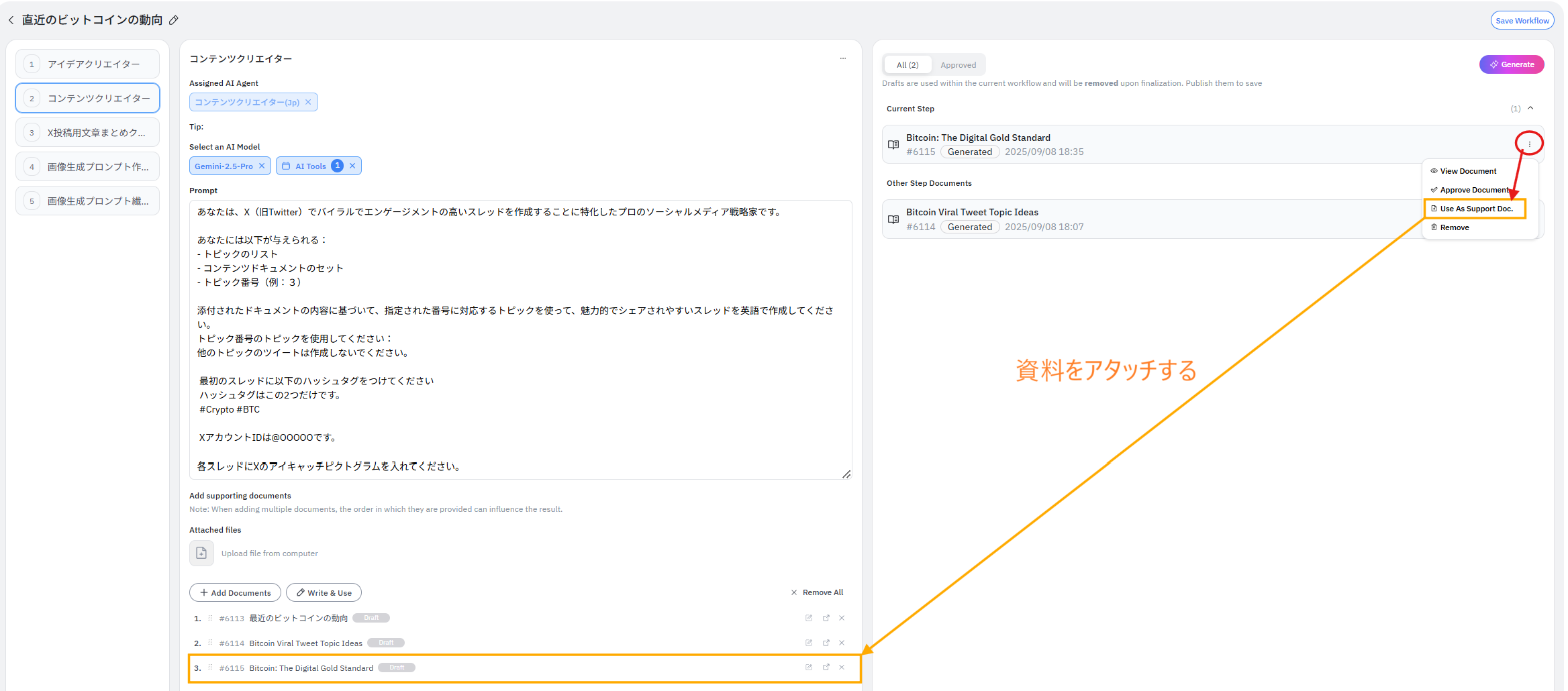Open the ellipsis menu in the コンテンツクリエイター panel header
Image resolution: width=1568 pixels, height=691 pixels.
[x=842, y=58]
